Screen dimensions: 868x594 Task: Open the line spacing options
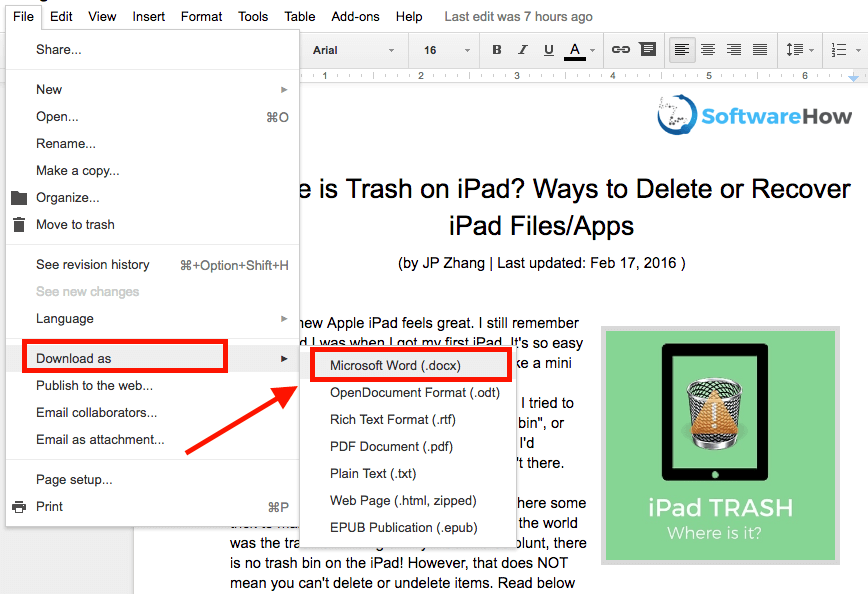click(796, 50)
